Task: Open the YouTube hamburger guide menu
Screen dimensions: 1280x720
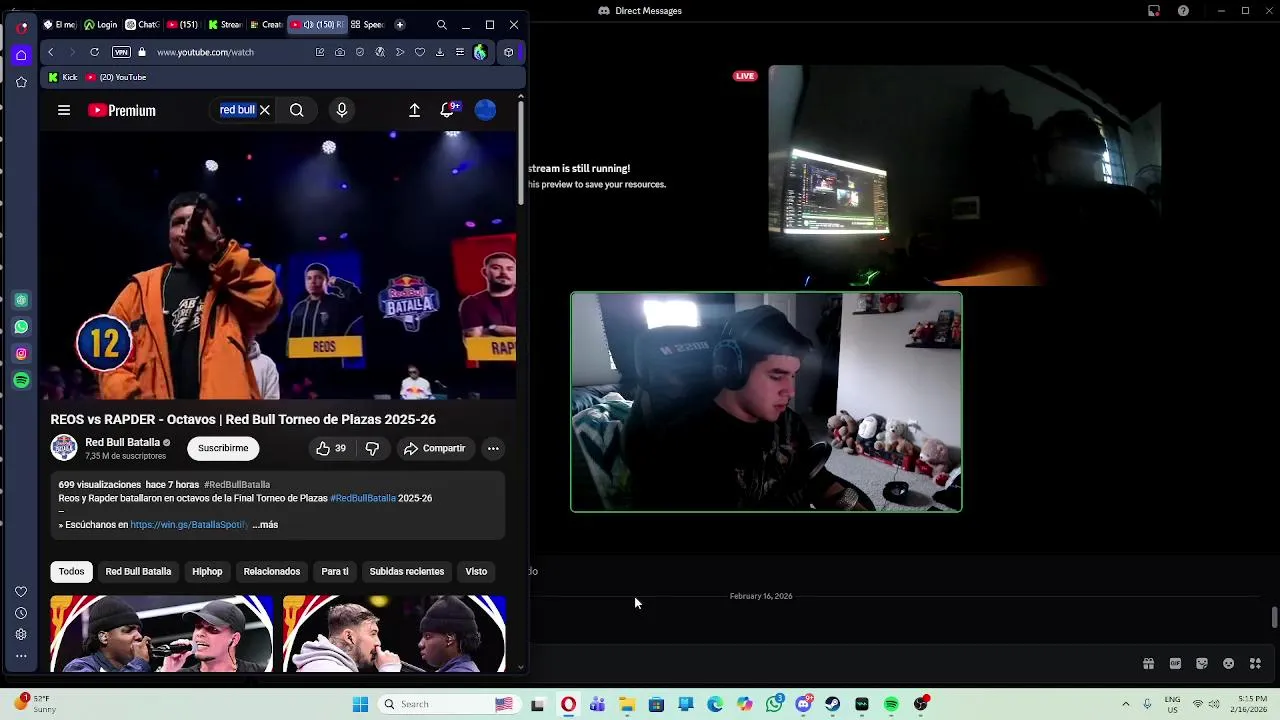Action: point(64,110)
